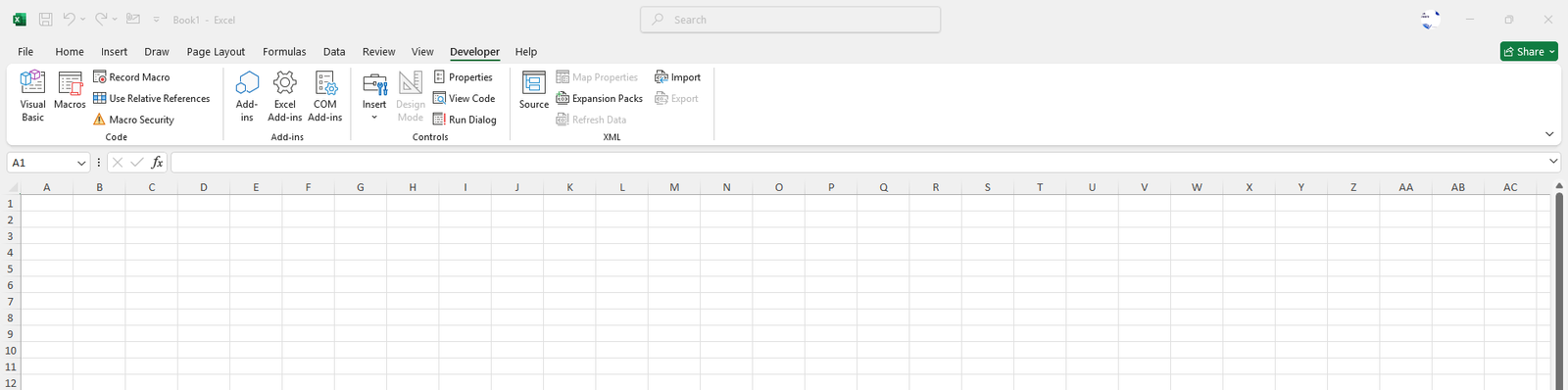Collapse the ribbon with the chevron

pyautogui.click(x=1549, y=134)
